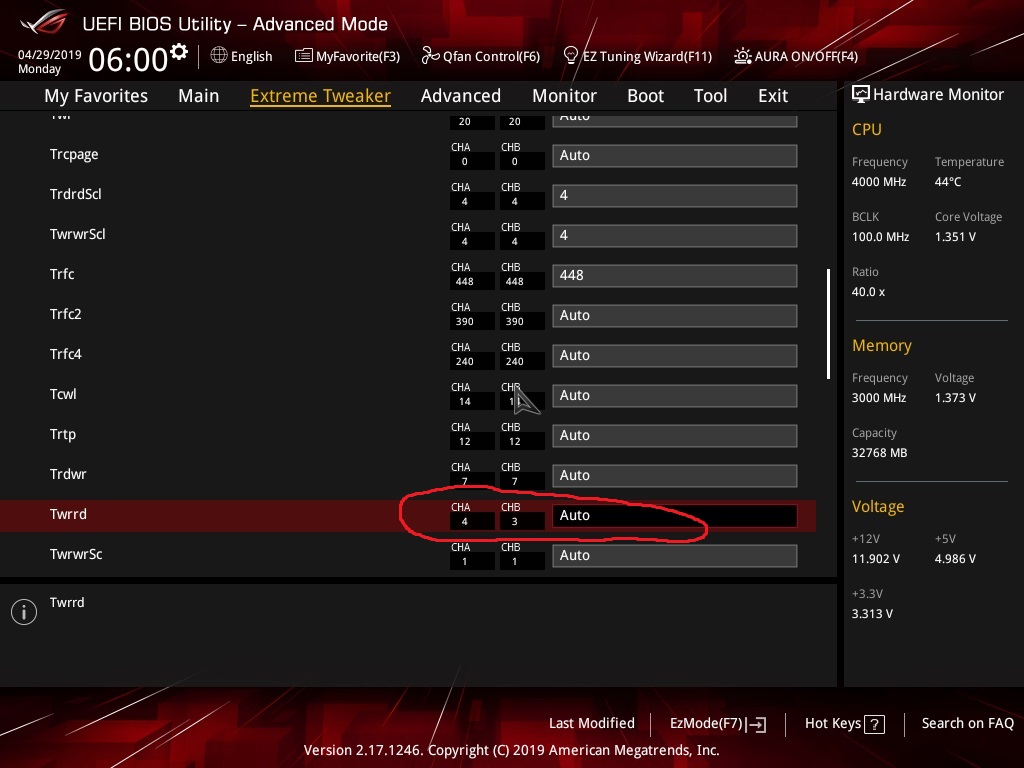This screenshot has width=1024, height=768.
Task: Select the Tcwl row label
Action: [63, 394]
